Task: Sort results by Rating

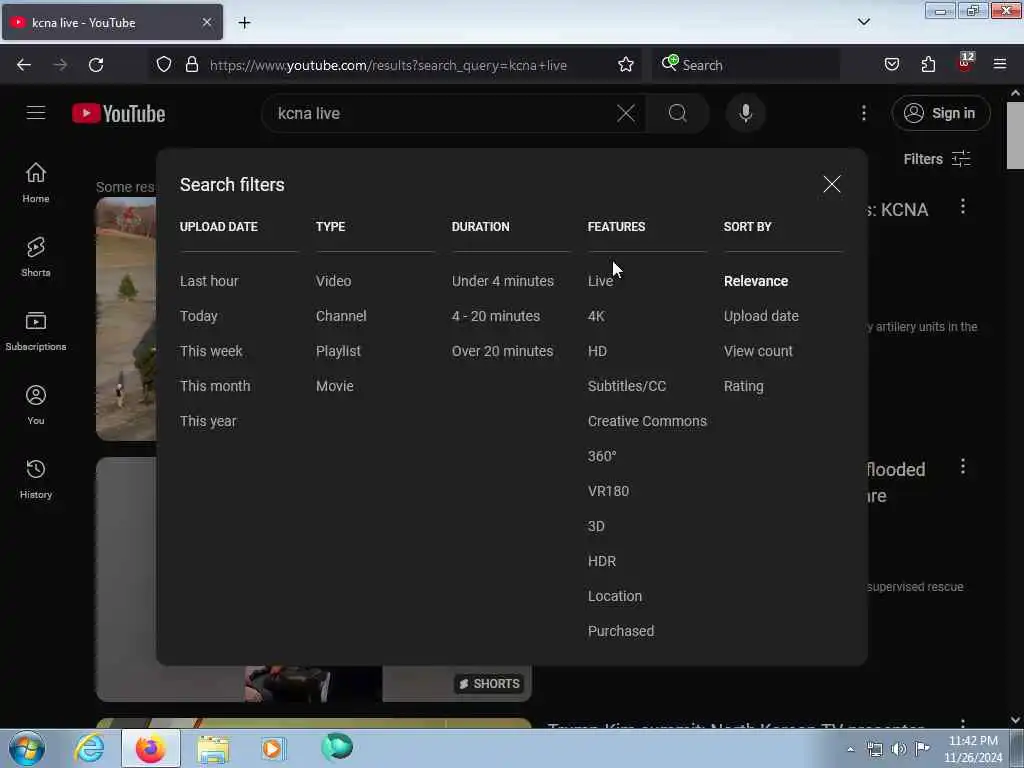Action: 743,386
